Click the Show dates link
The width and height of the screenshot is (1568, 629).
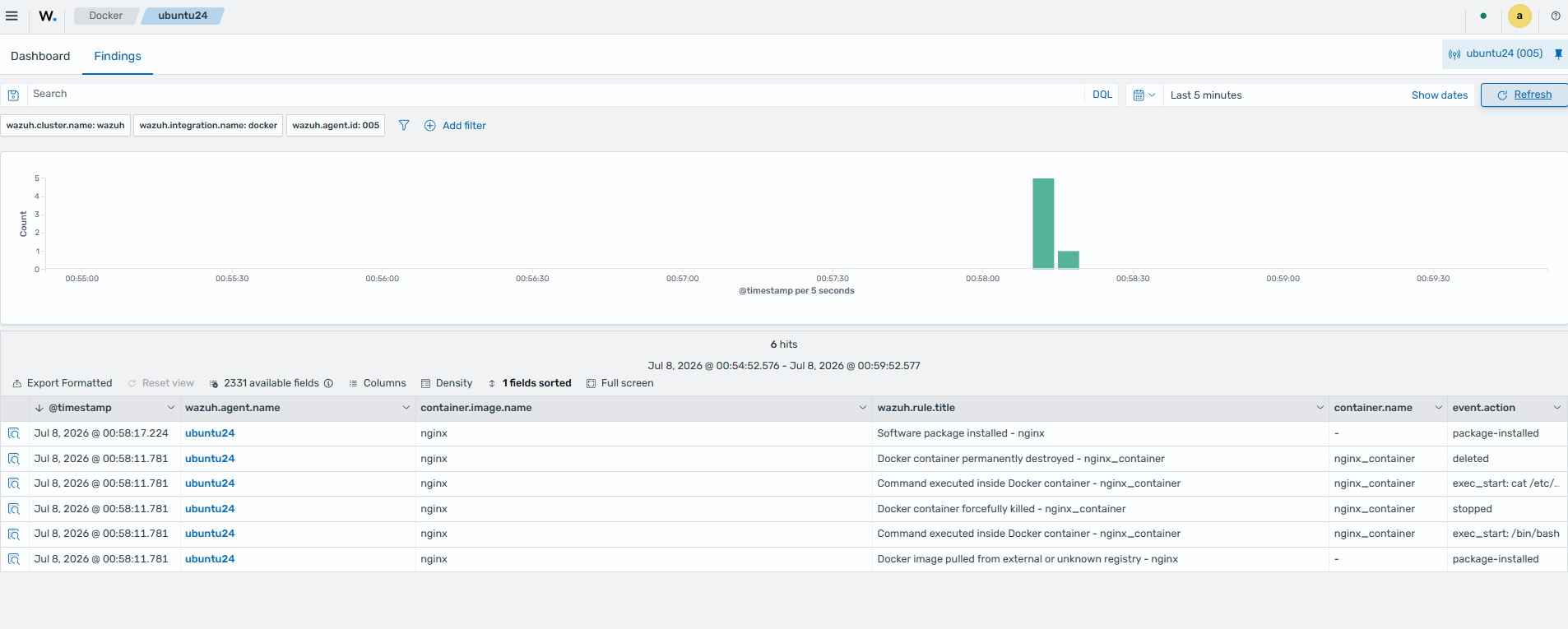tap(1440, 95)
